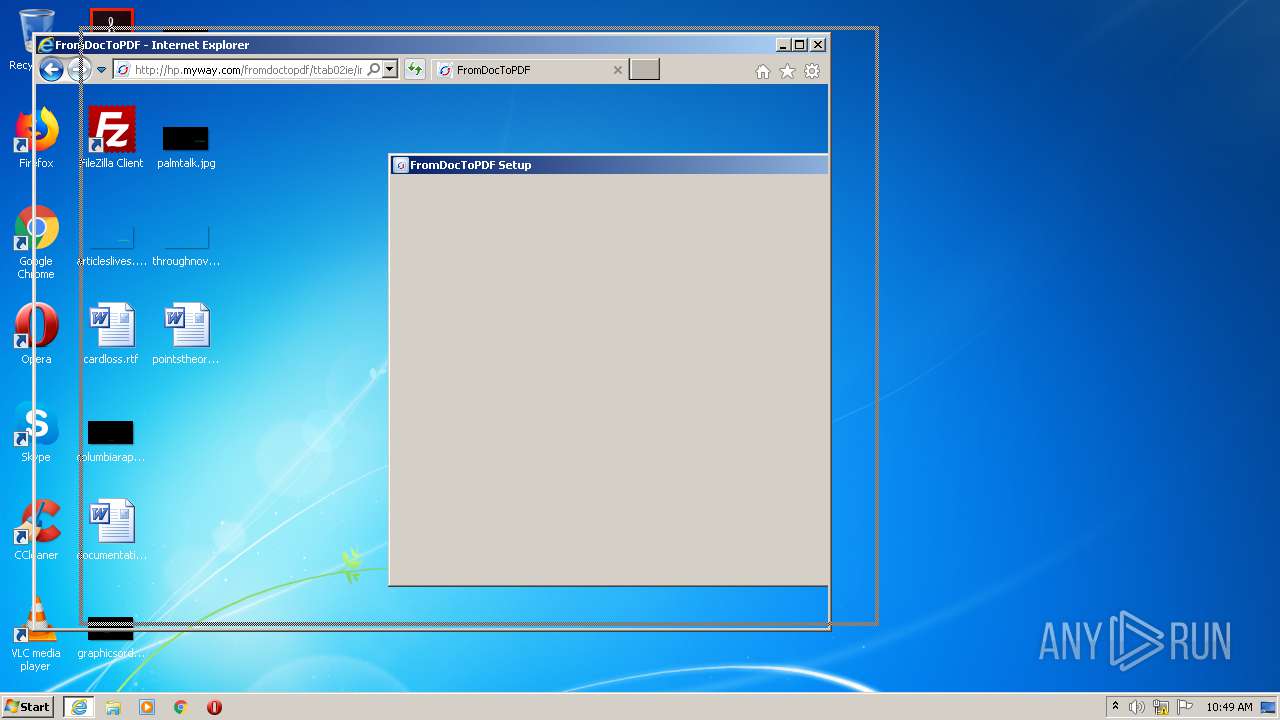Screen dimensions: 1280x720
Task: Select the graphicsord file
Action: click(111, 636)
